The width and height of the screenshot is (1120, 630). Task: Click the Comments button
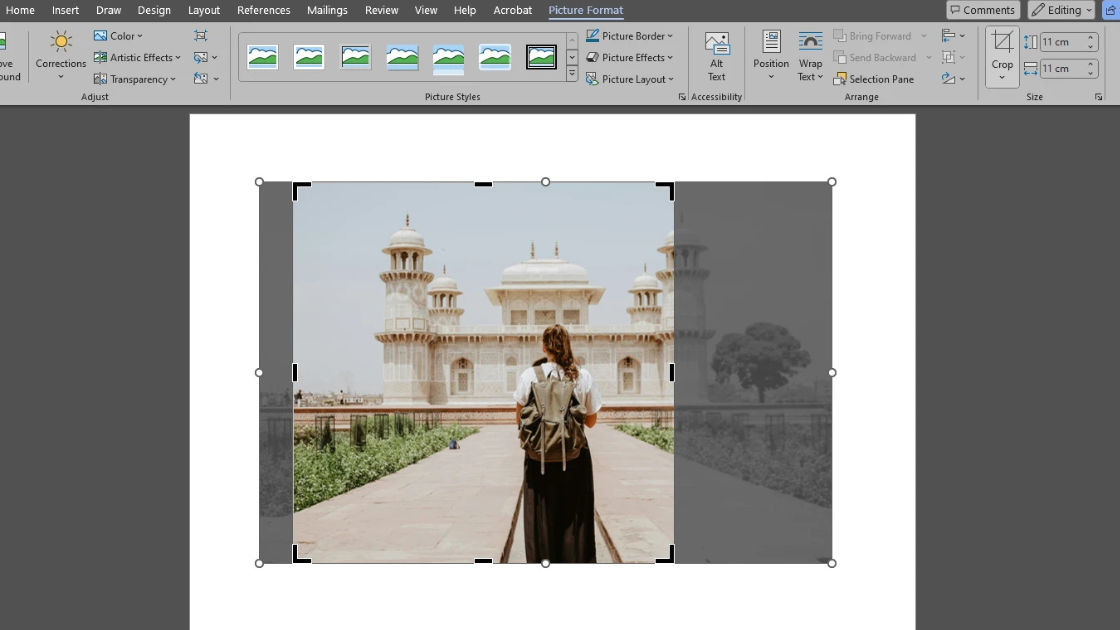(x=982, y=10)
